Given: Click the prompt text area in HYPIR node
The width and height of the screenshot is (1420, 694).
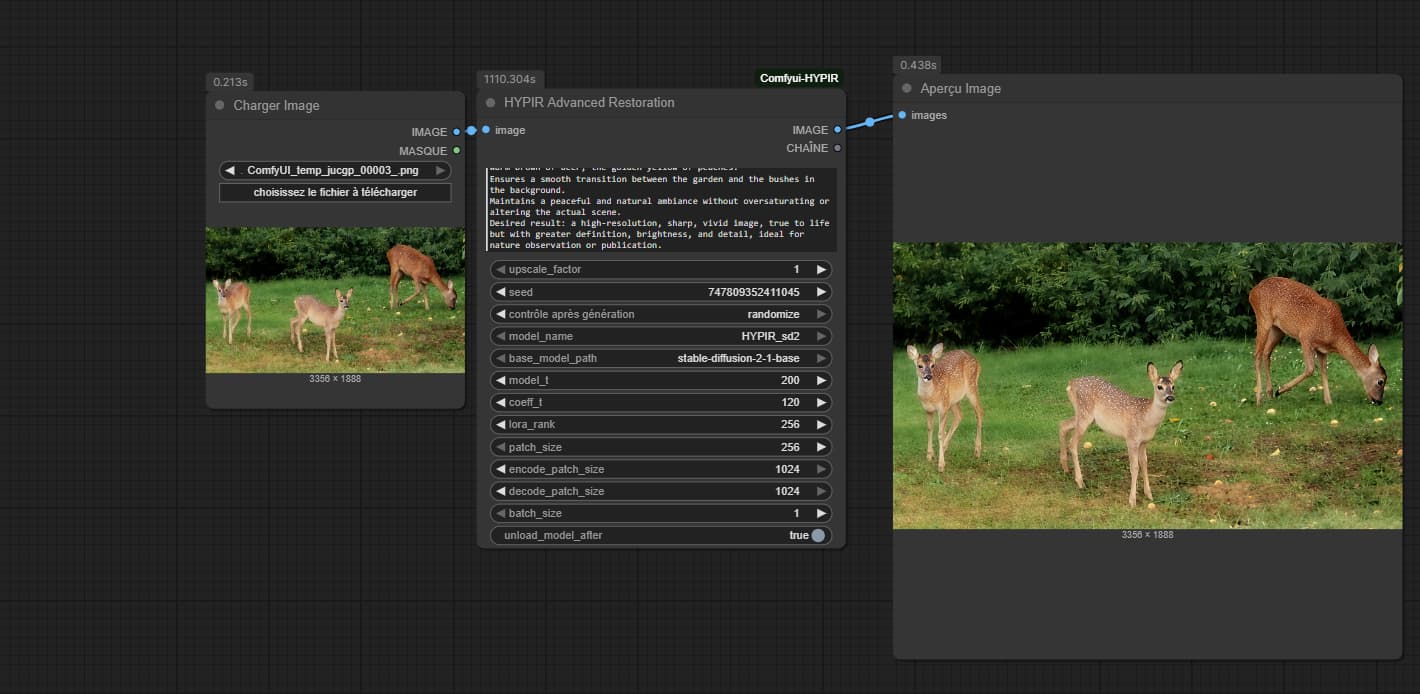Looking at the screenshot, I should point(661,210).
